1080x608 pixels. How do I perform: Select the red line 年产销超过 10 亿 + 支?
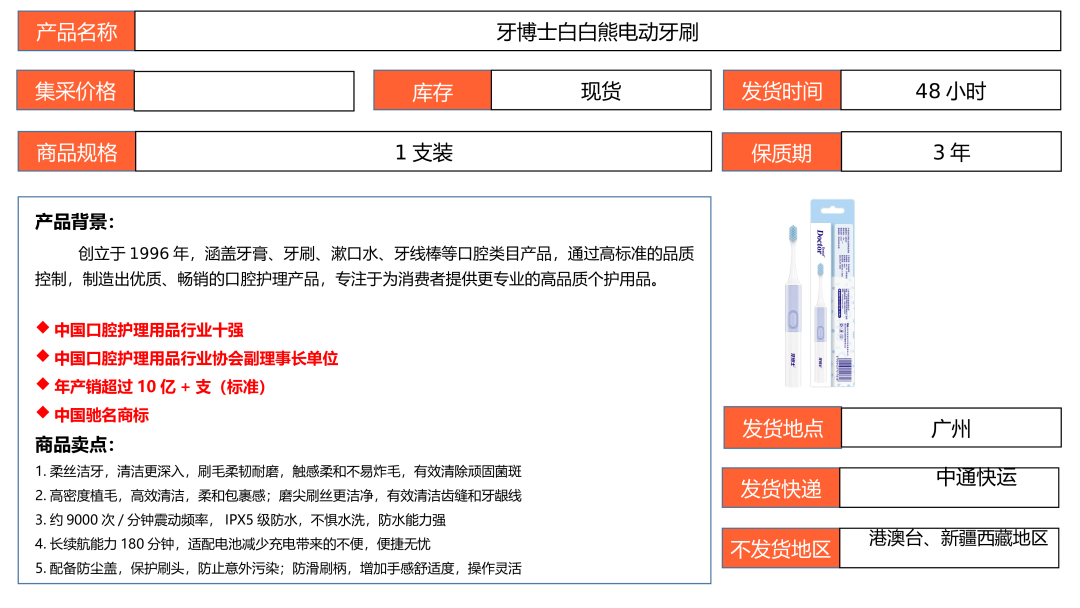160,386
